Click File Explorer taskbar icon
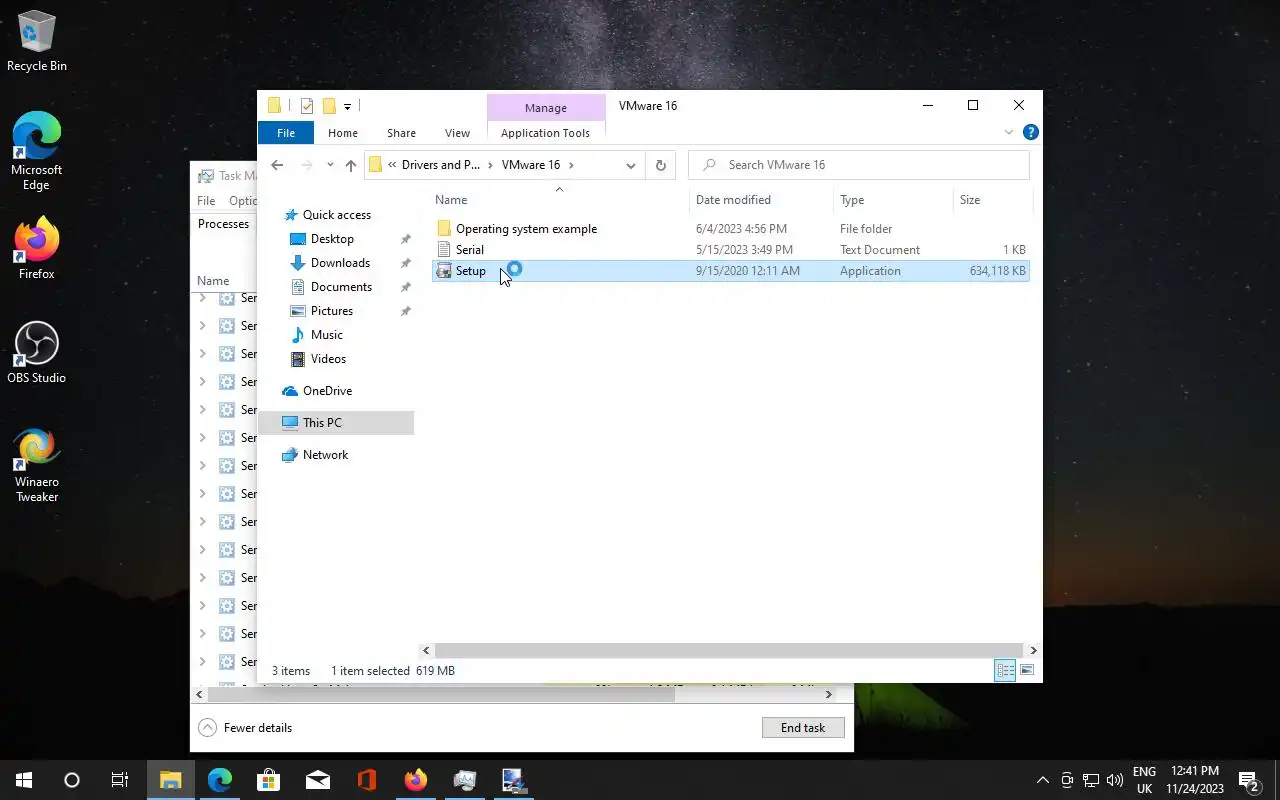 (170, 780)
